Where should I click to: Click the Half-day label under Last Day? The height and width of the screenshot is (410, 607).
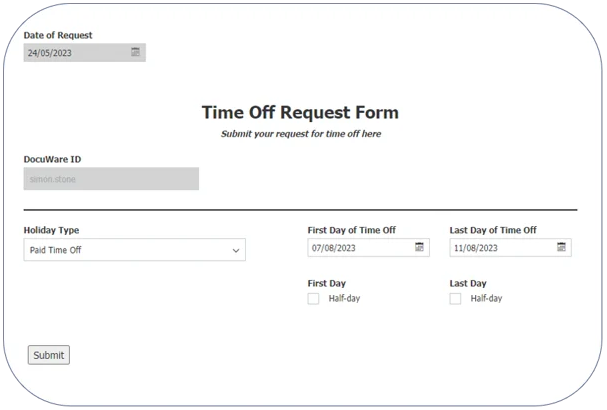[x=486, y=298]
